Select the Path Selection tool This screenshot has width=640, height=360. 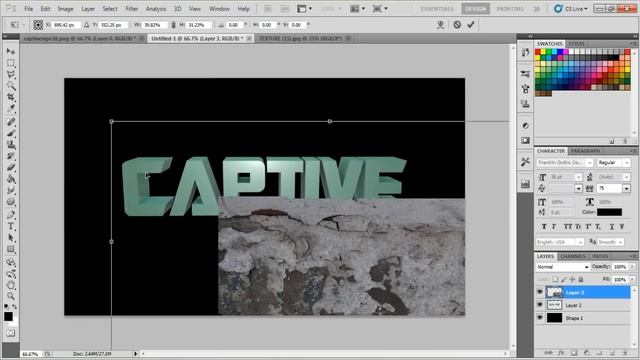[x=11, y=238]
